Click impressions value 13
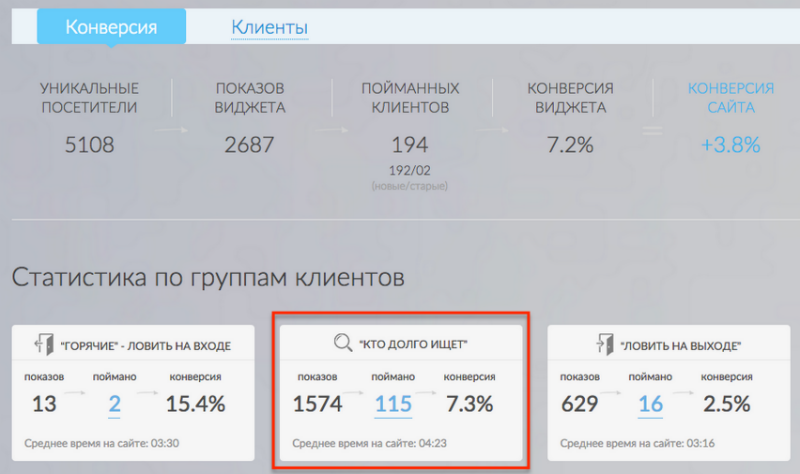This screenshot has height=474, width=800. pyautogui.click(x=44, y=404)
